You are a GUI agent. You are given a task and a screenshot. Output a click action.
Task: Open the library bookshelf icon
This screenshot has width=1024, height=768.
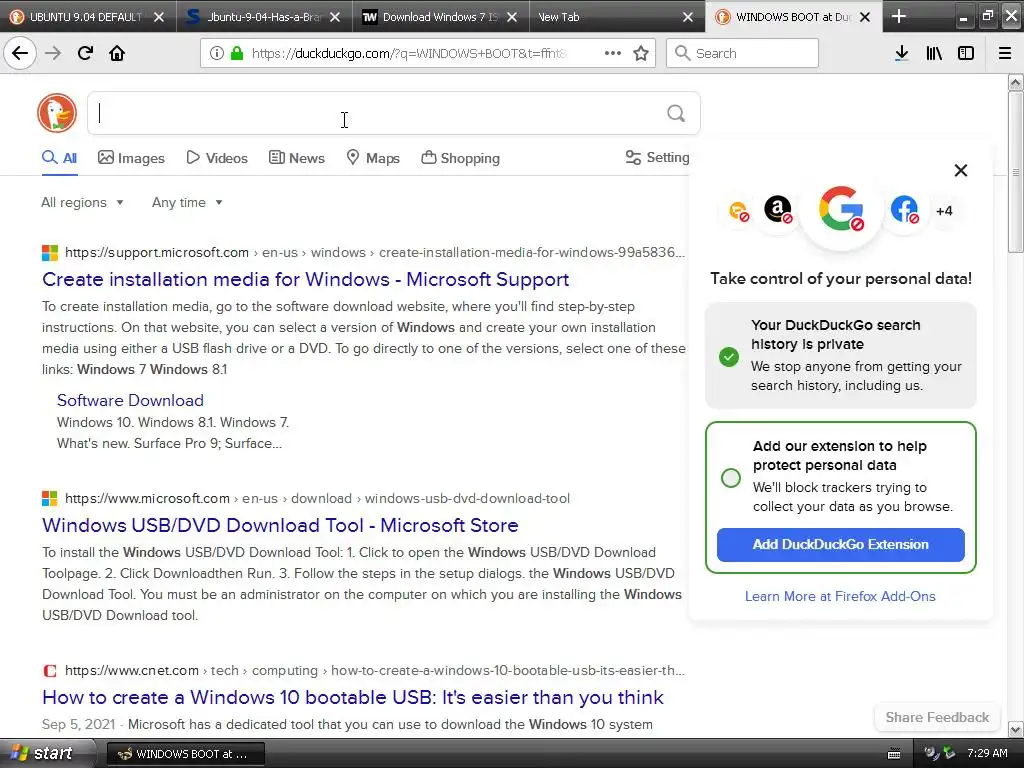(x=934, y=53)
